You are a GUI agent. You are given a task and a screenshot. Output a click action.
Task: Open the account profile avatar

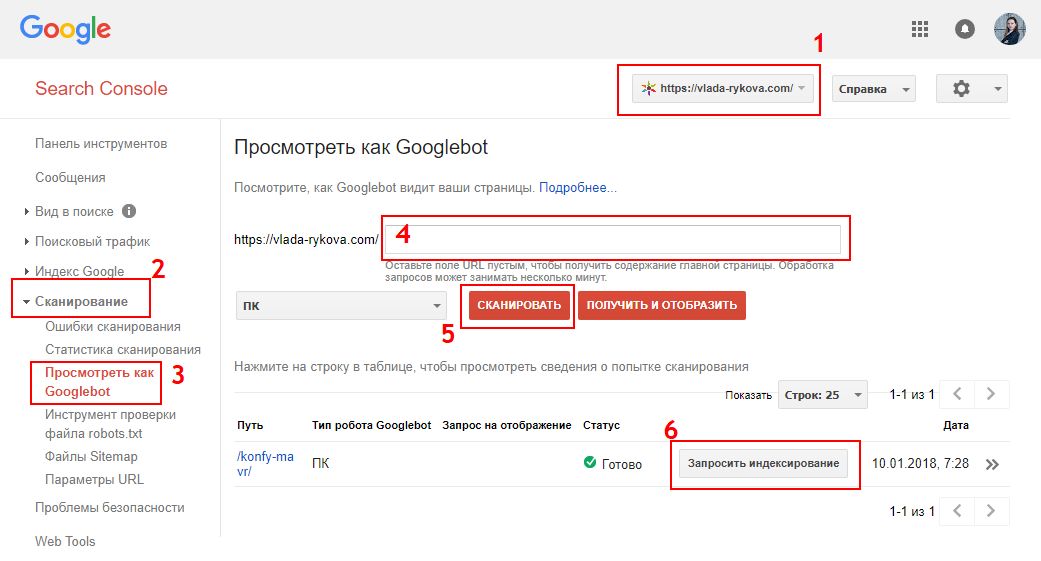click(x=1009, y=29)
